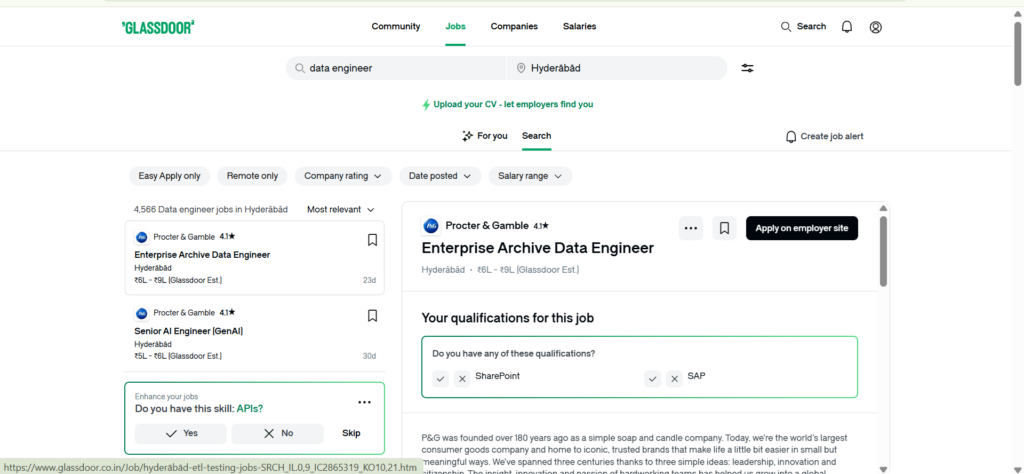Click the header Search magnifier icon
The width and height of the screenshot is (1024, 474).
click(786, 27)
